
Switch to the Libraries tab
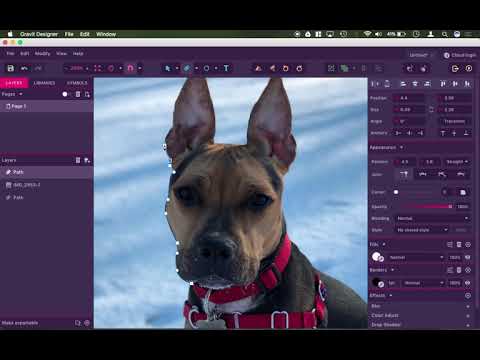point(44,83)
